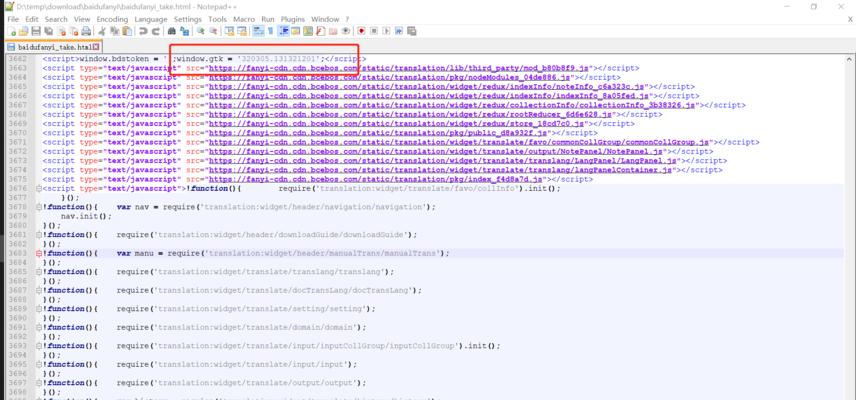Open the Language menu
Image resolution: width=856 pixels, height=400 pixels.
(151, 19)
